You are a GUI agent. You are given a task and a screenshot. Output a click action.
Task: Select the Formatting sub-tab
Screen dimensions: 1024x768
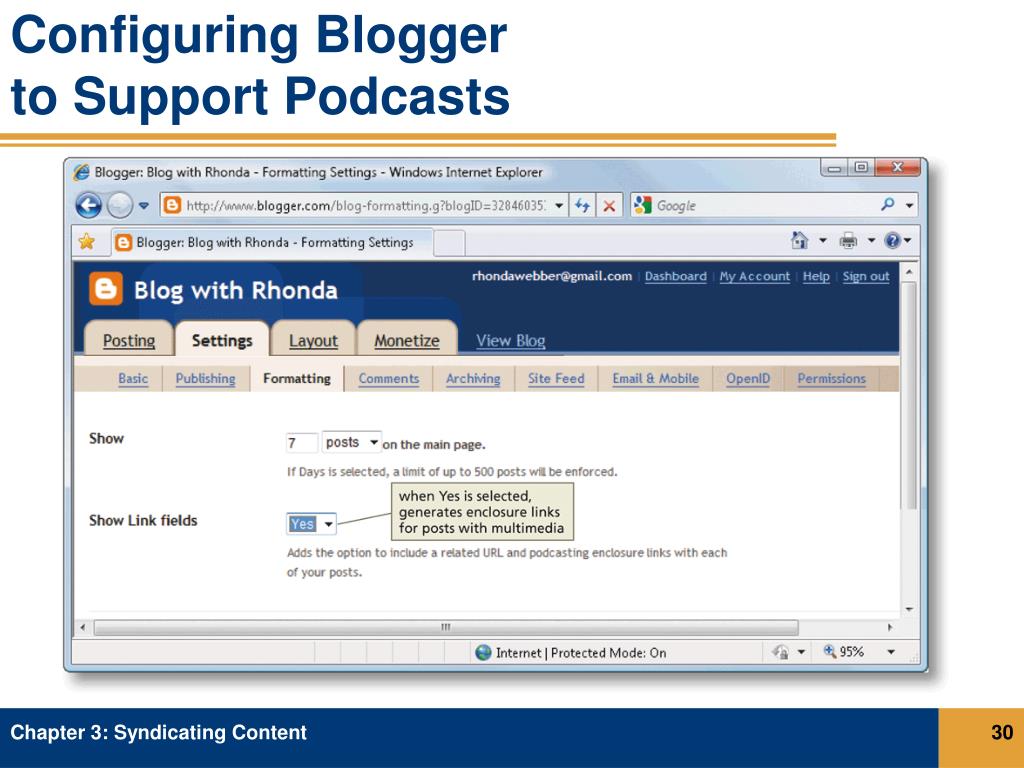[x=296, y=379]
